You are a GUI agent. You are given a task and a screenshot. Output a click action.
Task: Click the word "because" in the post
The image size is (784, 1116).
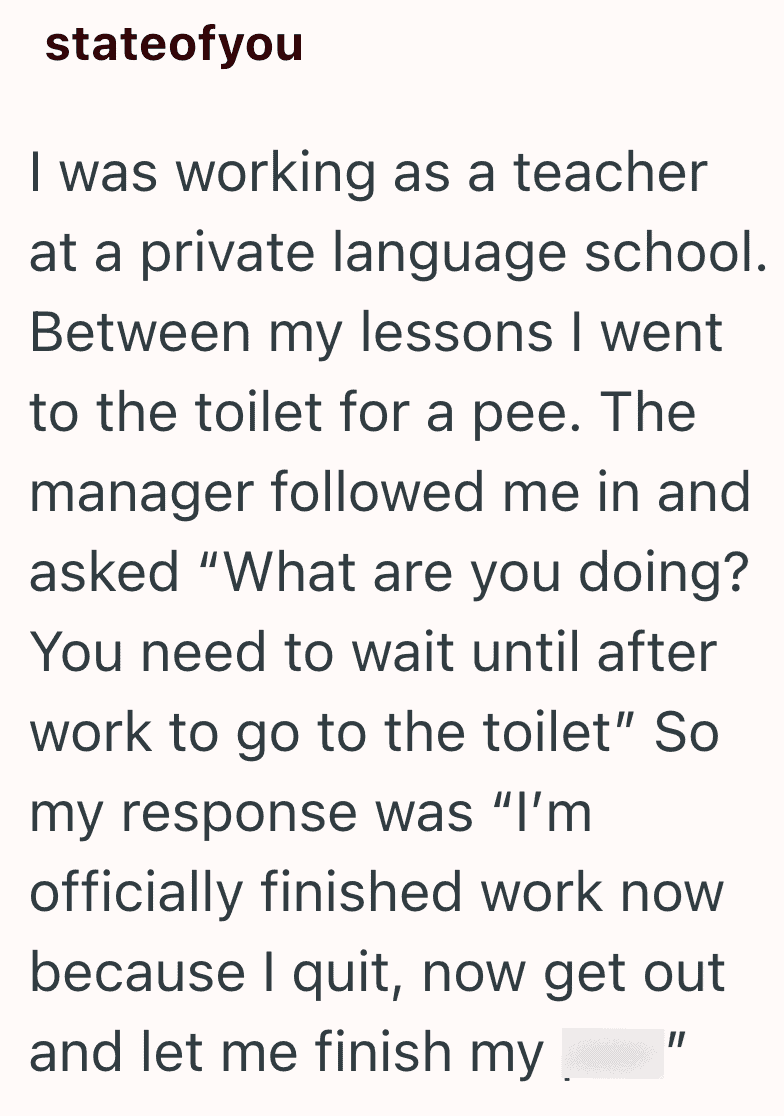pyautogui.click(x=138, y=972)
